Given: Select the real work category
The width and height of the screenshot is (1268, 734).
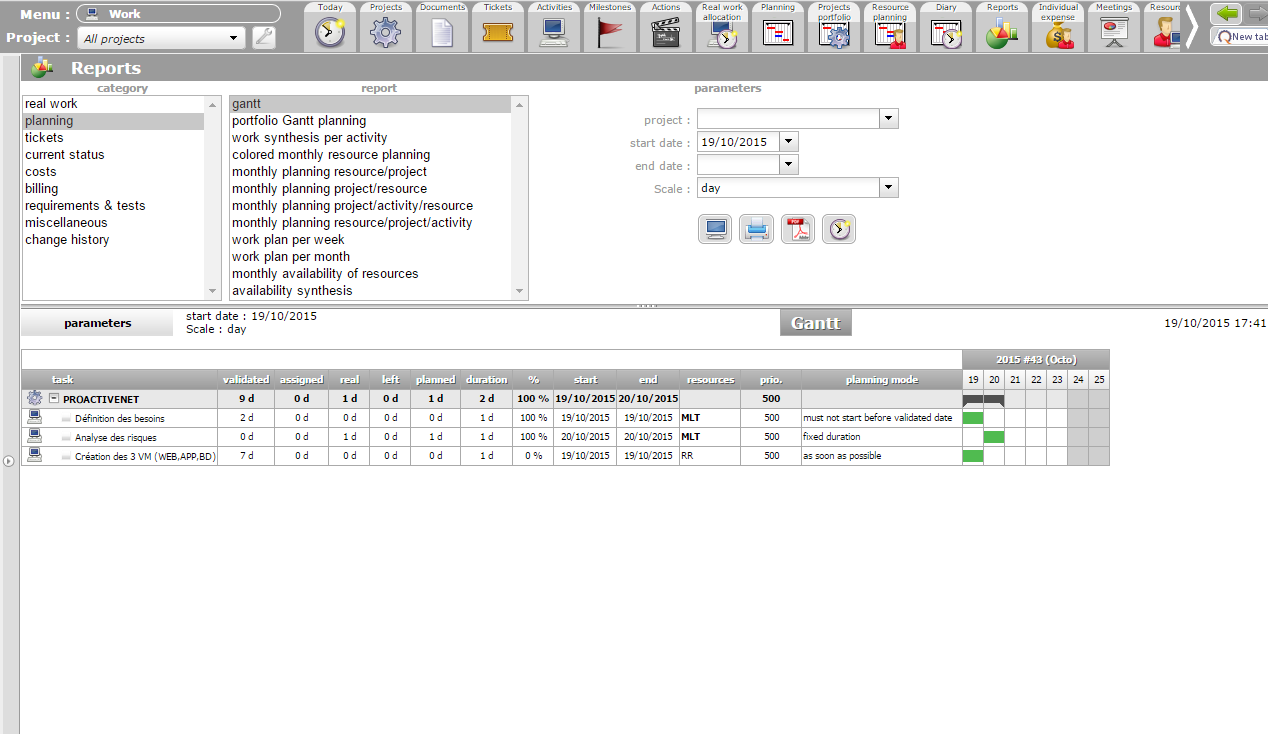Looking at the screenshot, I should pos(113,104).
